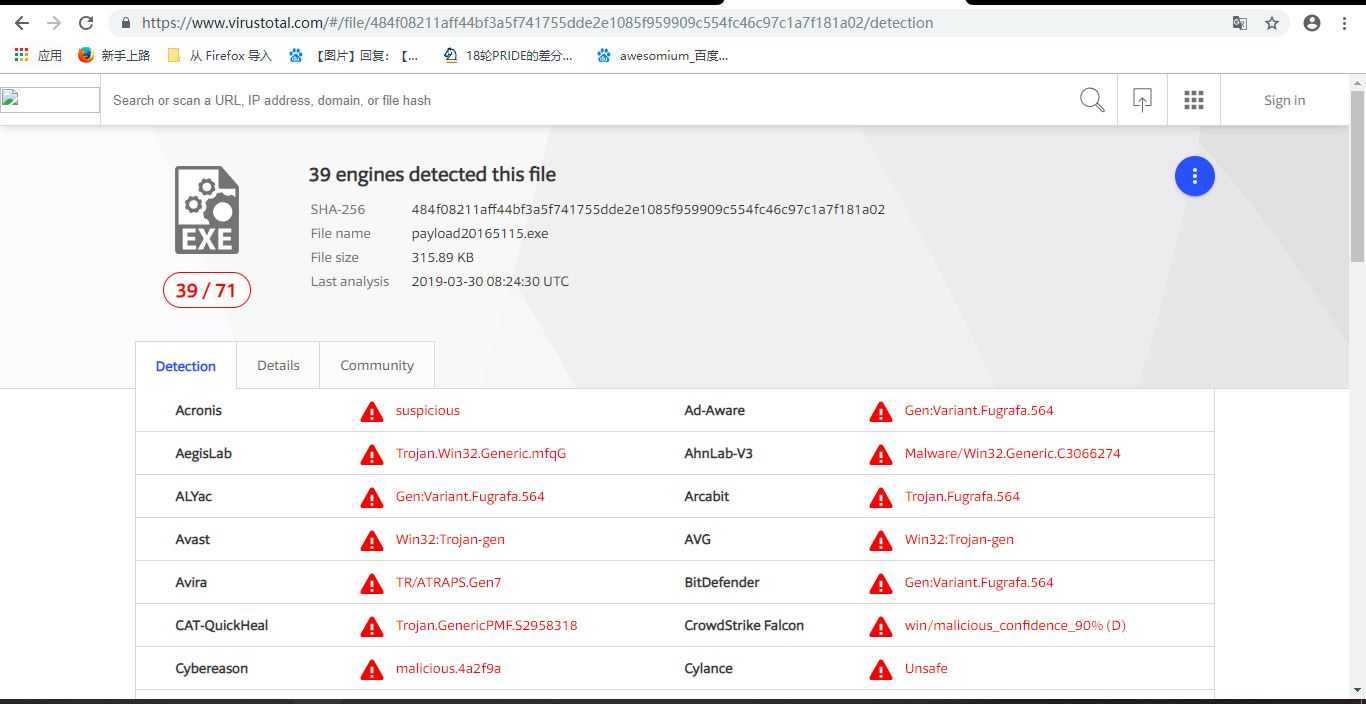
Task: Switch to the Details tab
Action: click(x=278, y=365)
